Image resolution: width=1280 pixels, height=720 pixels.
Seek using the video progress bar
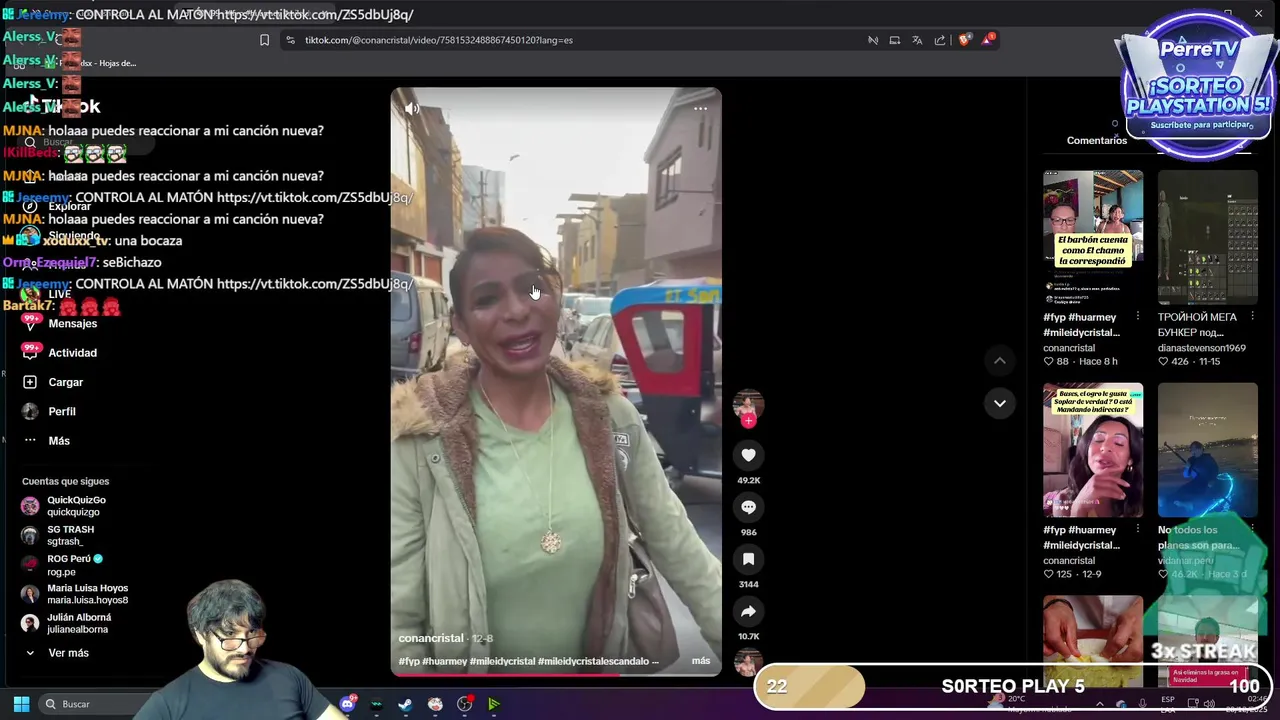[555, 674]
